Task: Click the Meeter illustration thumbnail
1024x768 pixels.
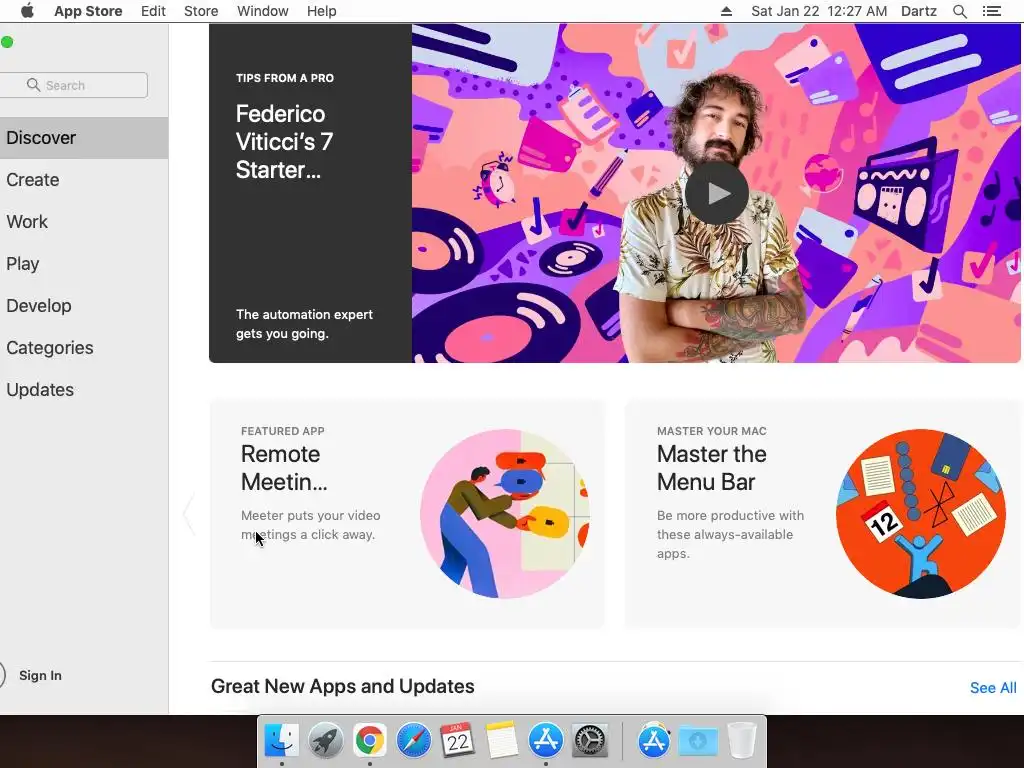Action: click(504, 513)
